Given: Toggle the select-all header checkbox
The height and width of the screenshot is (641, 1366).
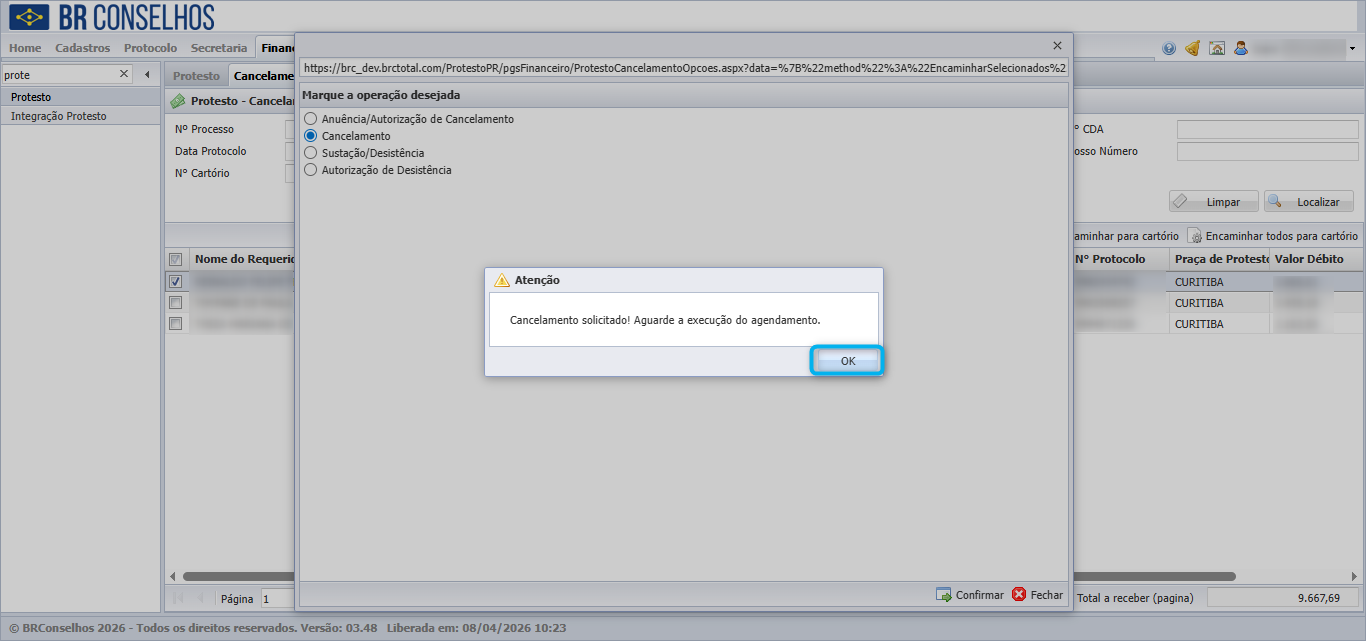Looking at the screenshot, I should pyautogui.click(x=175, y=259).
